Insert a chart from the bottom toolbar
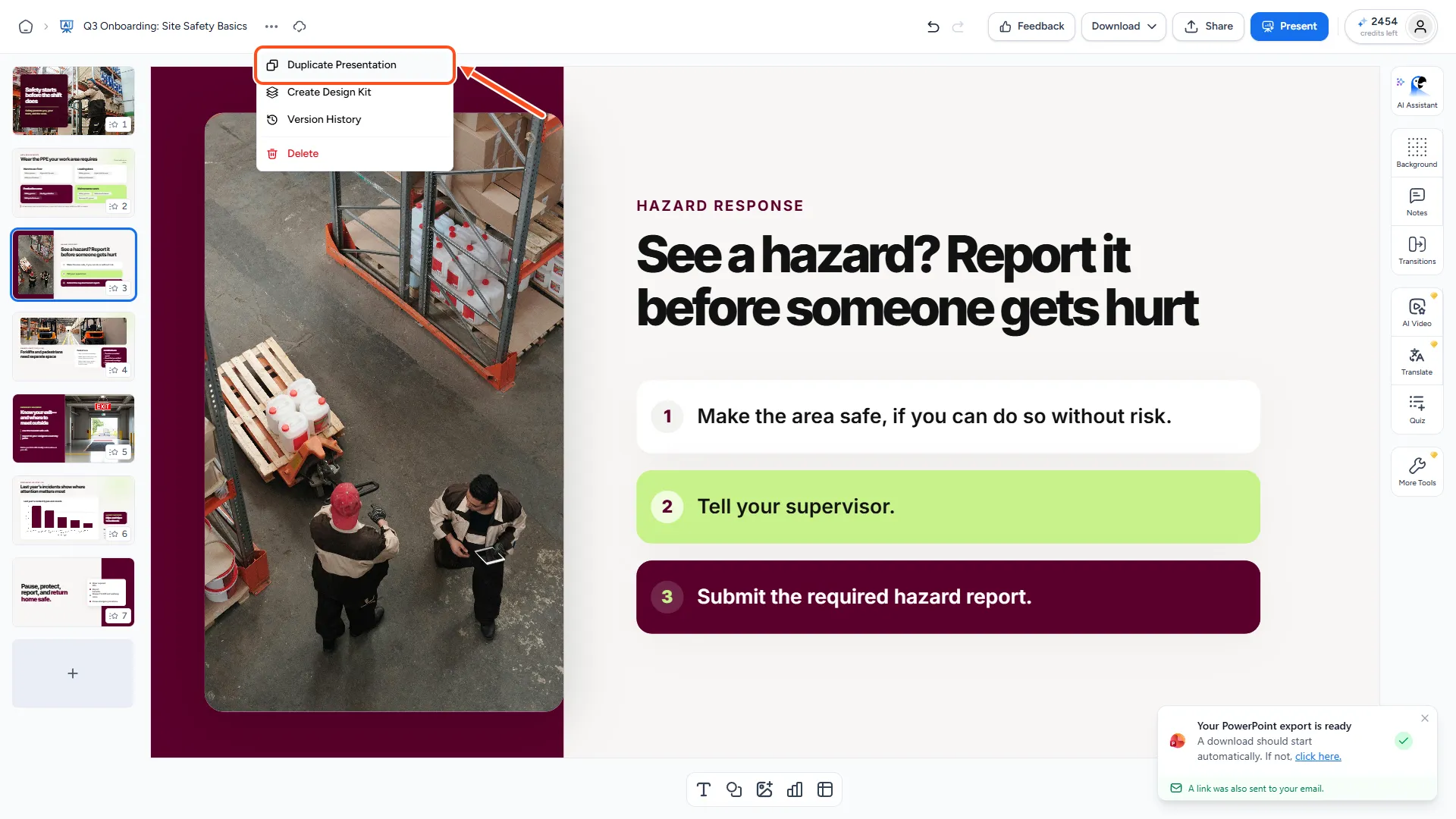 (794, 789)
